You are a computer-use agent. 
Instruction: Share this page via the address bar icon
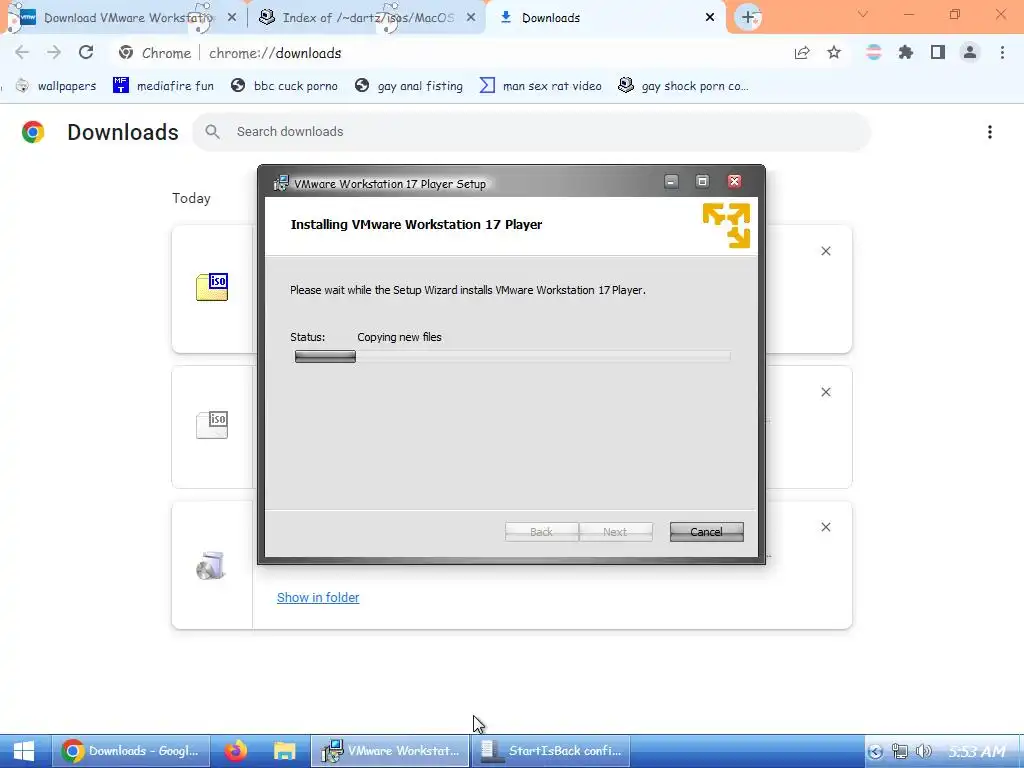pyautogui.click(x=802, y=53)
